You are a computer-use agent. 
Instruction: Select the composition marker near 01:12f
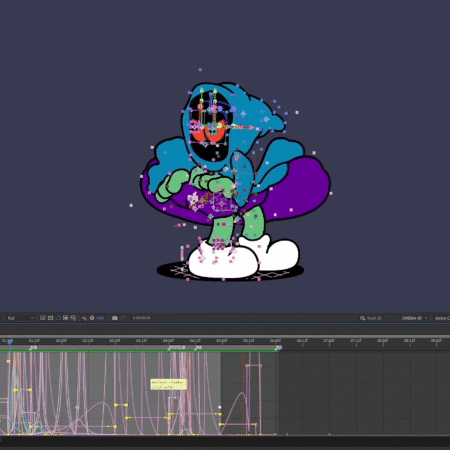coord(33,348)
